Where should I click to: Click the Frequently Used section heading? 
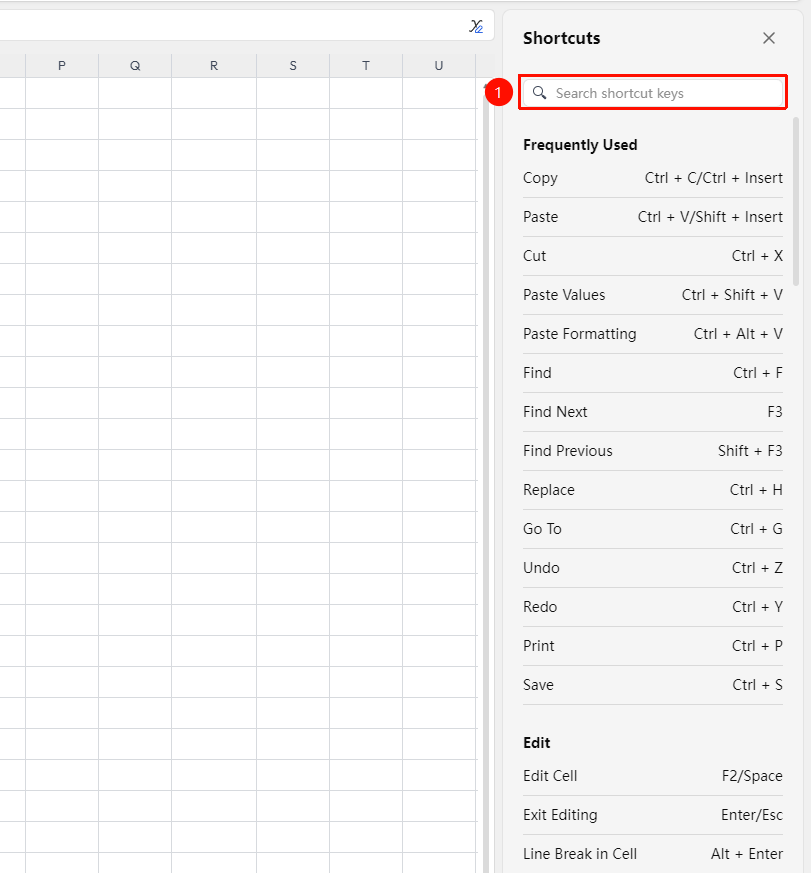580,145
